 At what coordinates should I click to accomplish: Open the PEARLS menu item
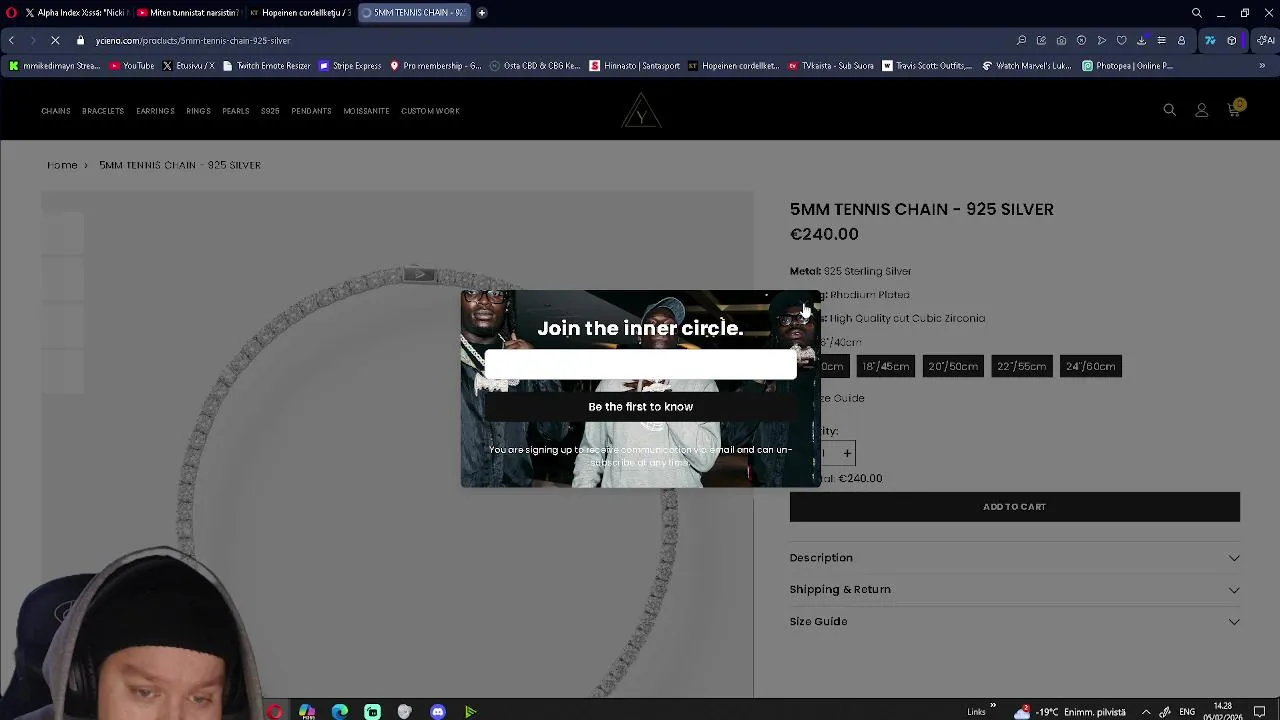(x=236, y=111)
